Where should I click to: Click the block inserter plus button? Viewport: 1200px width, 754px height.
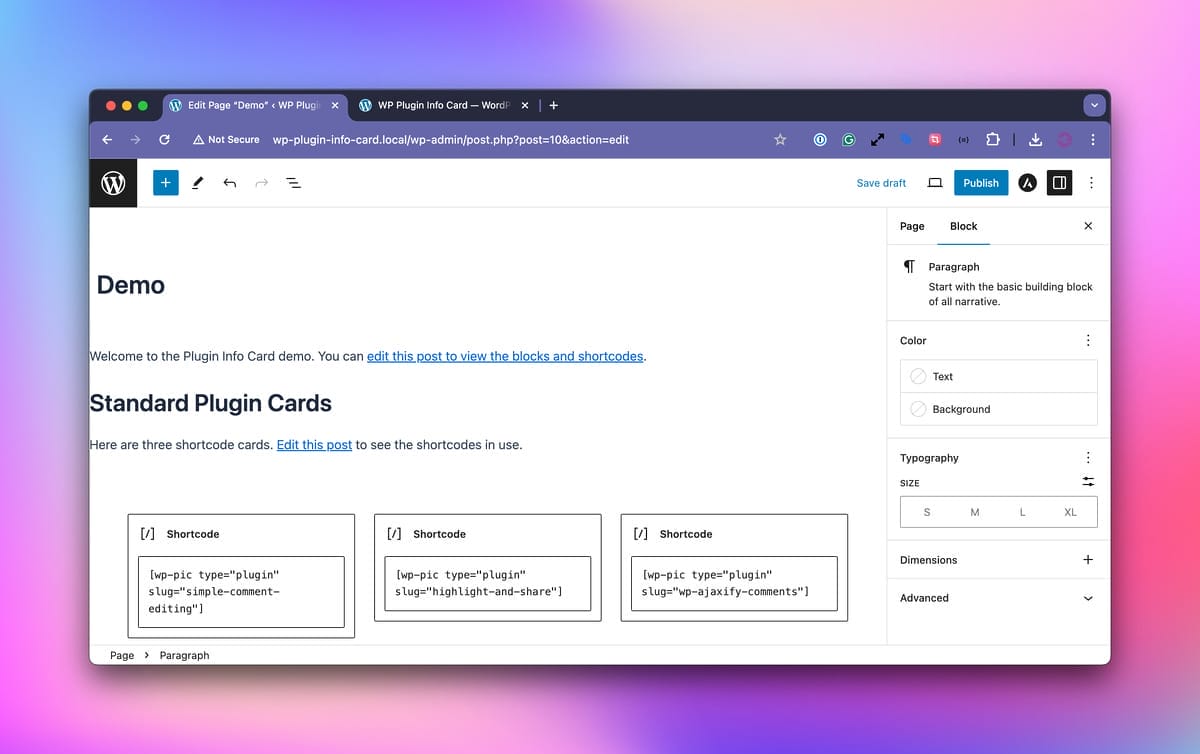pyautogui.click(x=166, y=183)
